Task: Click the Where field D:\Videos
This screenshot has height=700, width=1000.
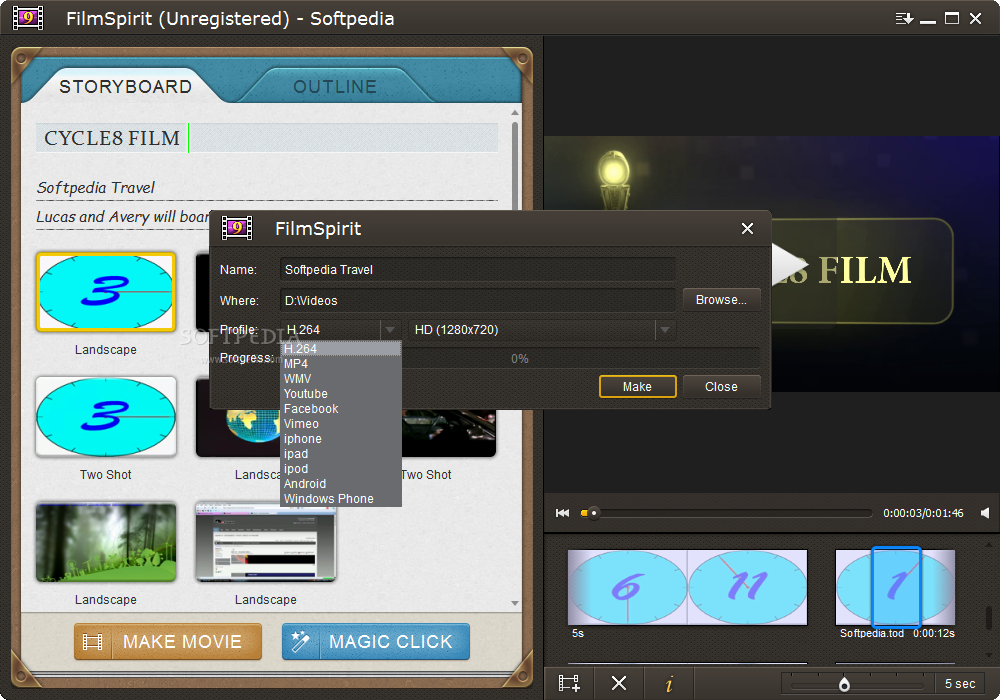Action: [x=477, y=300]
